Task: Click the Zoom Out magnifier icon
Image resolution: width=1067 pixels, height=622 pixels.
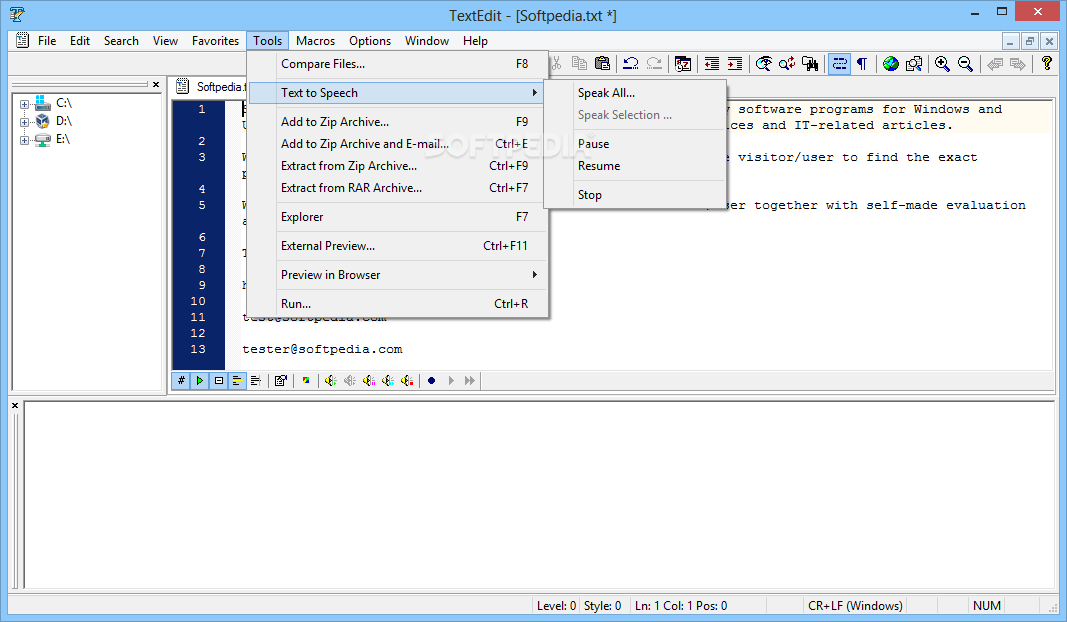Action: click(x=966, y=63)
